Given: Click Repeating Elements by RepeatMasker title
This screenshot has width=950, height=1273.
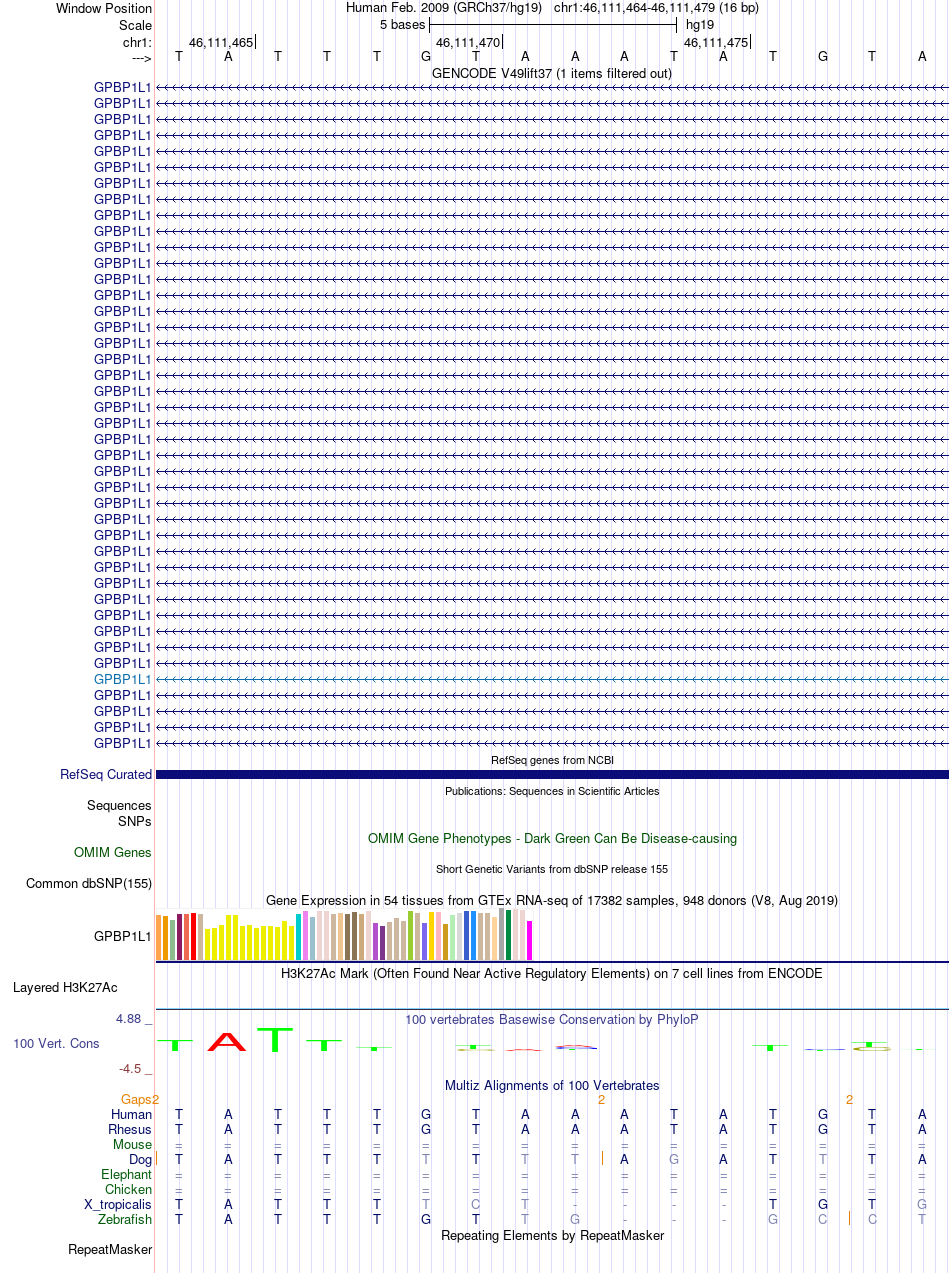Looking at the screenshot, I should tap(552, 1236).
